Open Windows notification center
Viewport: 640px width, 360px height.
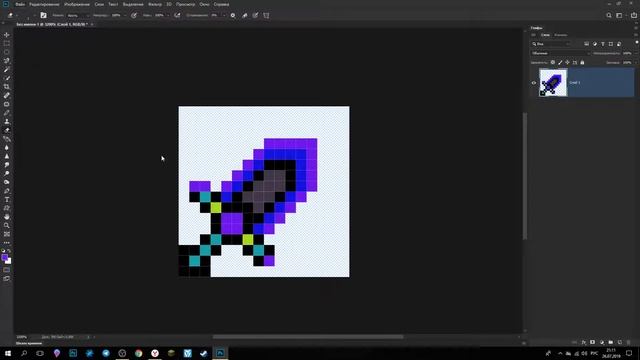tap(629, 353)
